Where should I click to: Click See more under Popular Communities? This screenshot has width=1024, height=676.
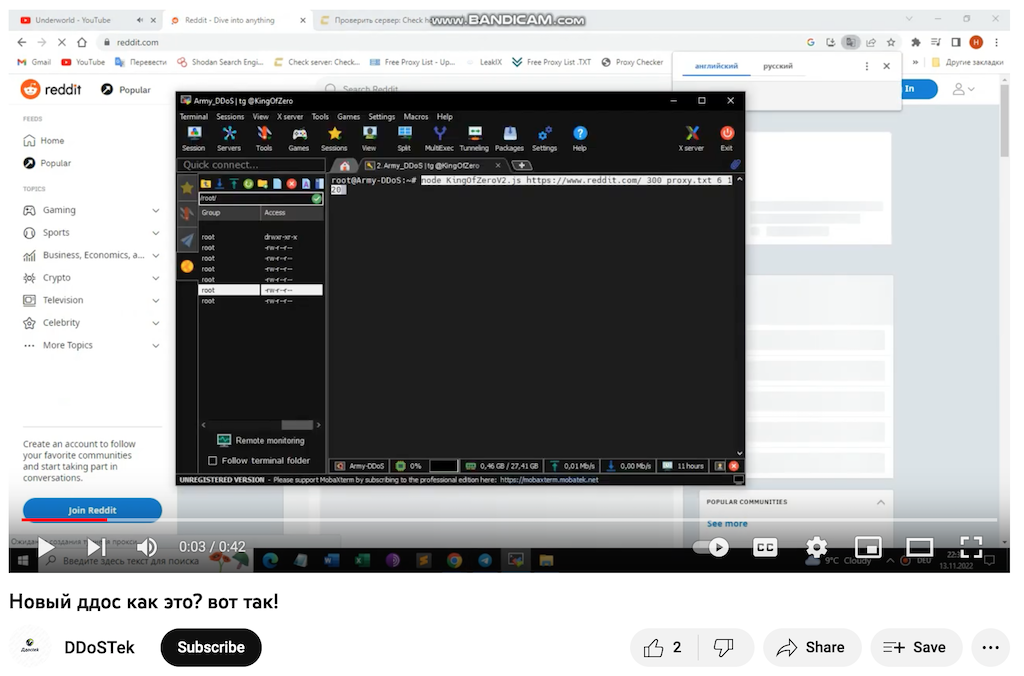pos(727,524)
